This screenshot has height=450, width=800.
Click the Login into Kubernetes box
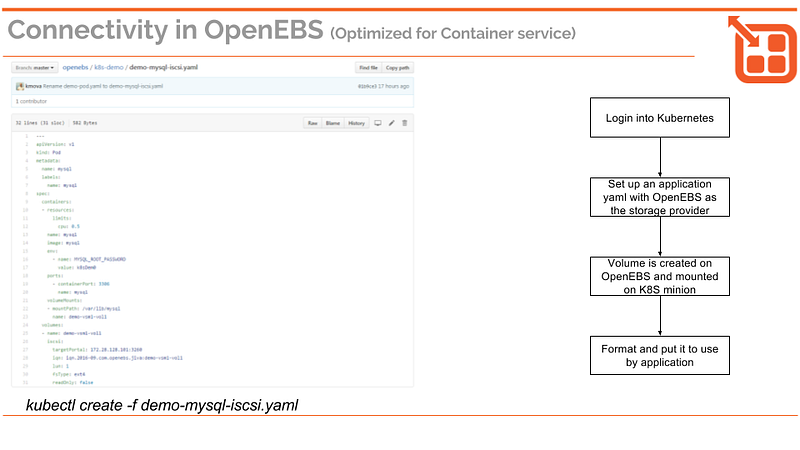[660, 118]
